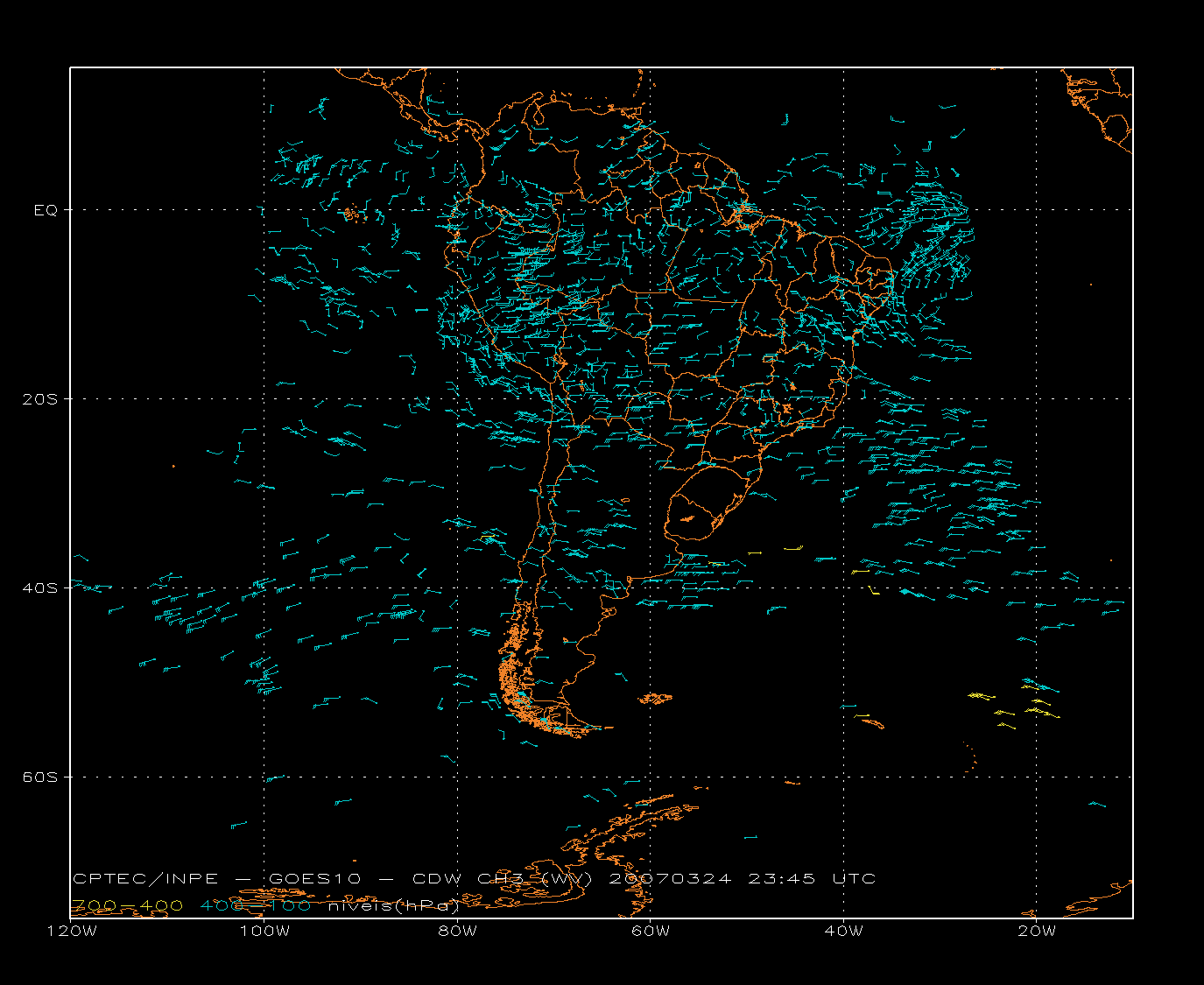This screenshot has width=1204, height=985.
Task: Click the '60S' latitude label
Action: pos(39,777)
